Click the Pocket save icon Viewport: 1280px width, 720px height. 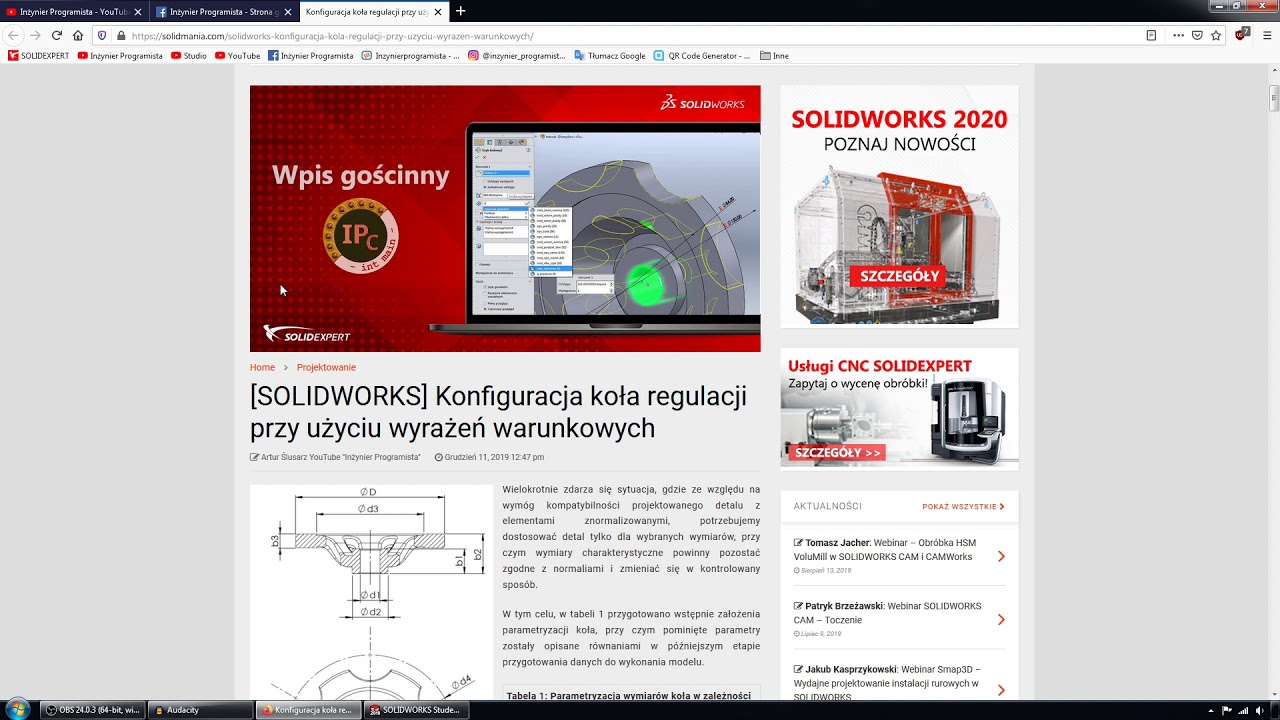coord(1197,35)
